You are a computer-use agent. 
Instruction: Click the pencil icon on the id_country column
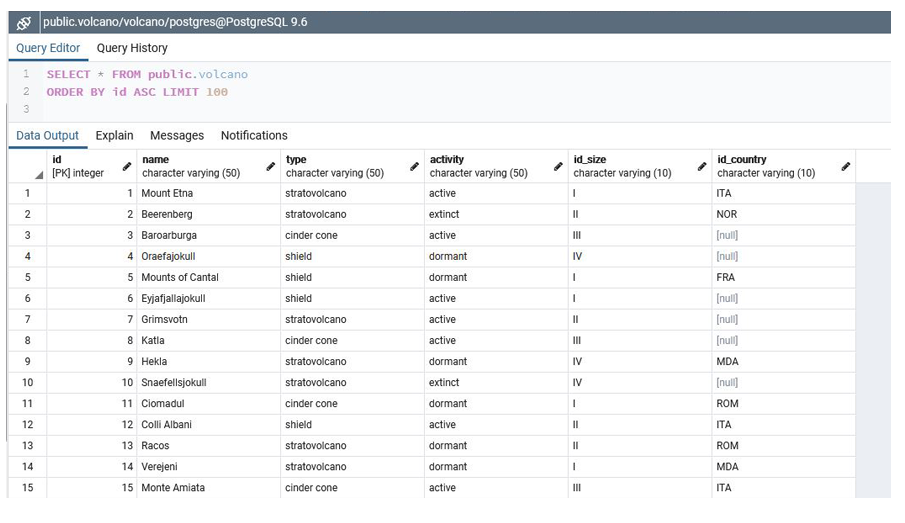pos(846,166)
